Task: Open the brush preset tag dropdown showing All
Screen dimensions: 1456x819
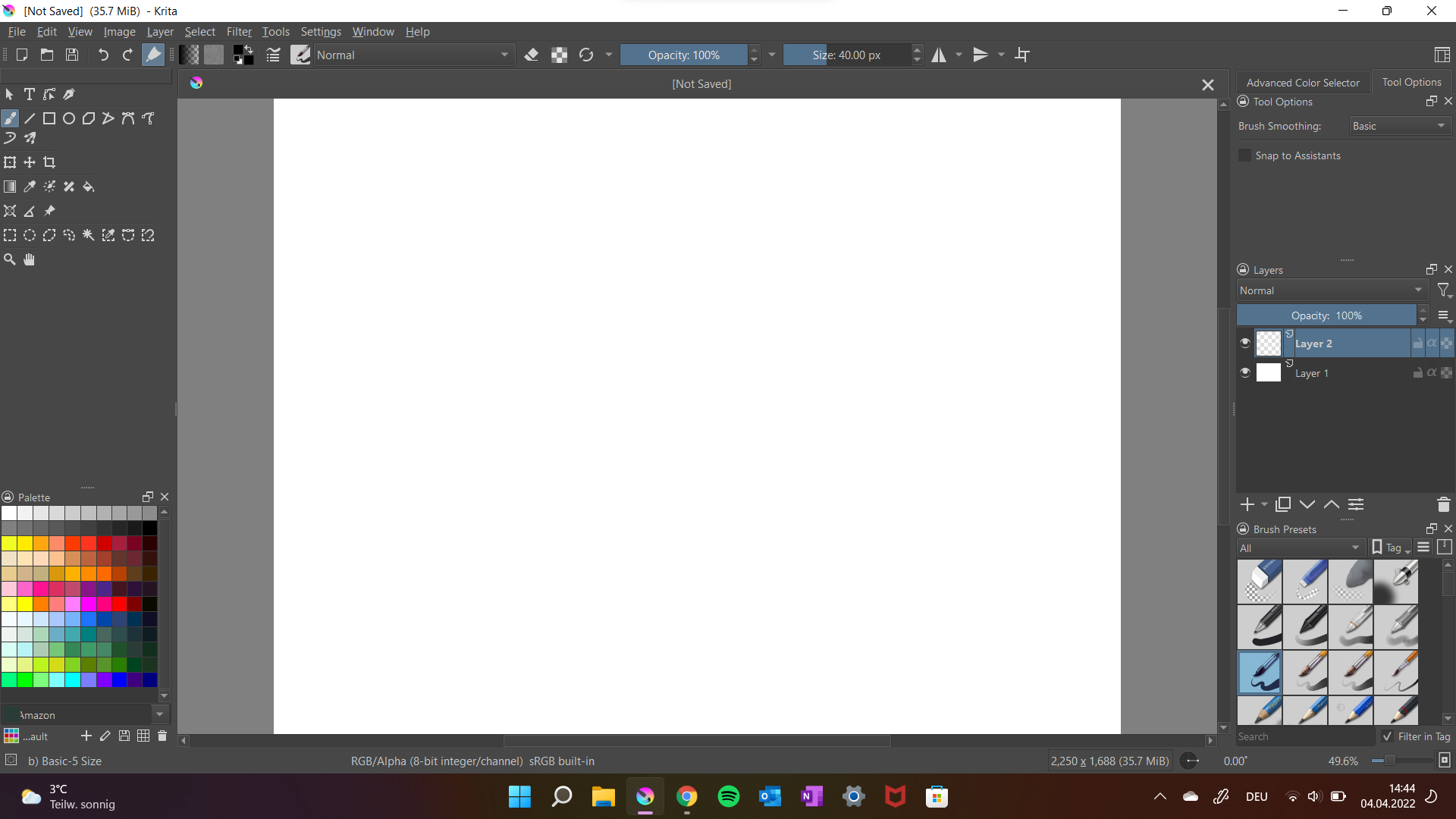Action: (1301, 548)
